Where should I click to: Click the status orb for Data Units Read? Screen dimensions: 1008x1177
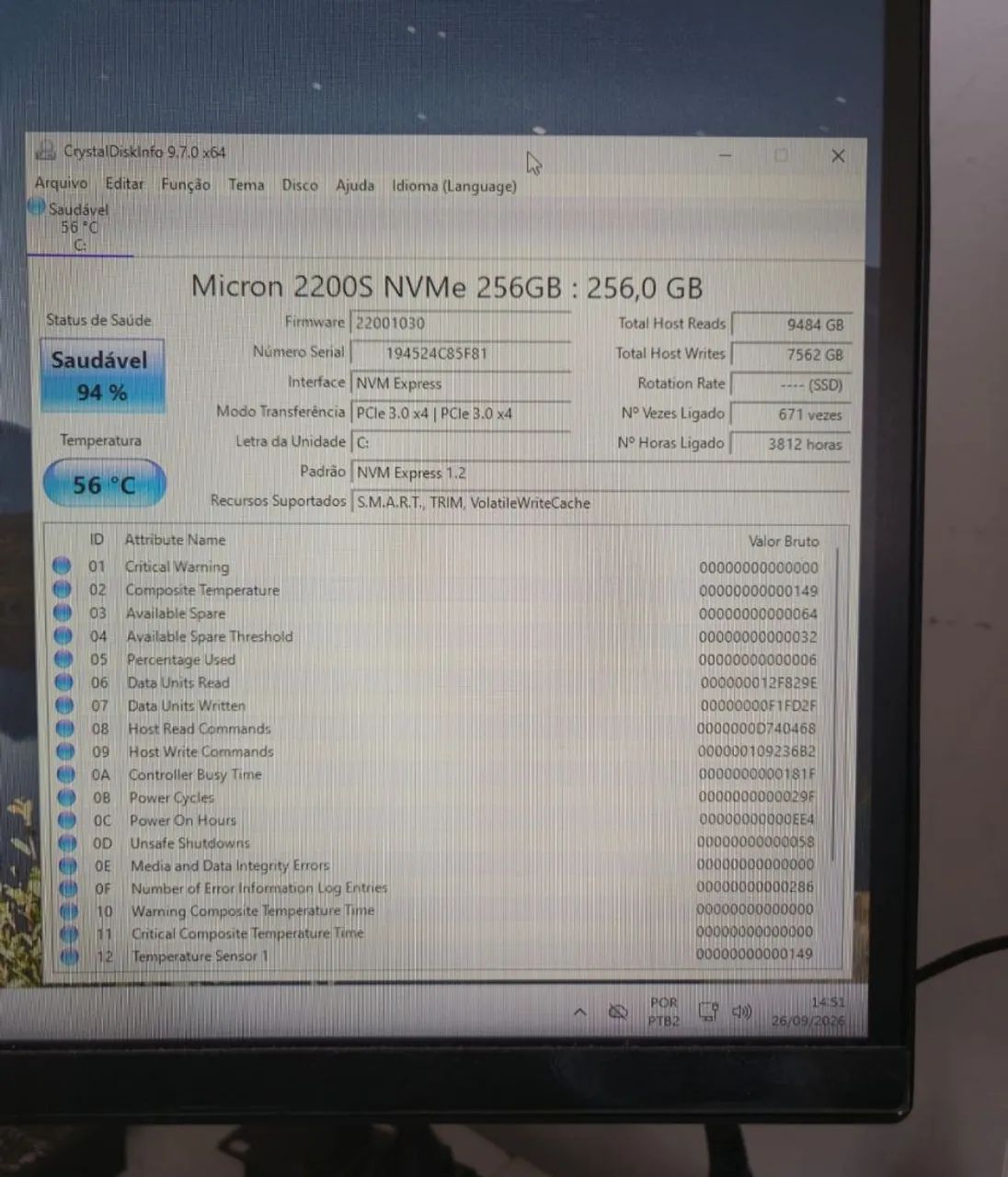pyautogui.click(x=63, y=682)
